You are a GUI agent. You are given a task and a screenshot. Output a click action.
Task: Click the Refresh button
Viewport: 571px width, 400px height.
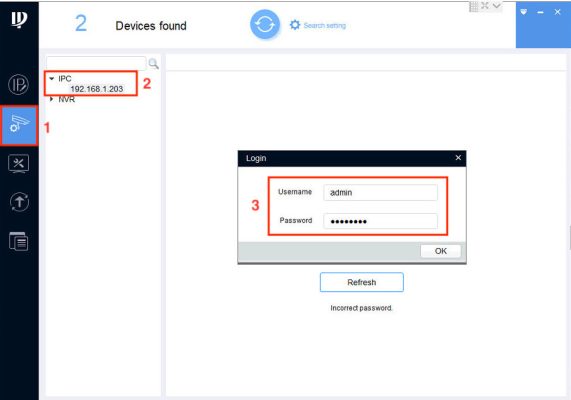click(362, 282)
